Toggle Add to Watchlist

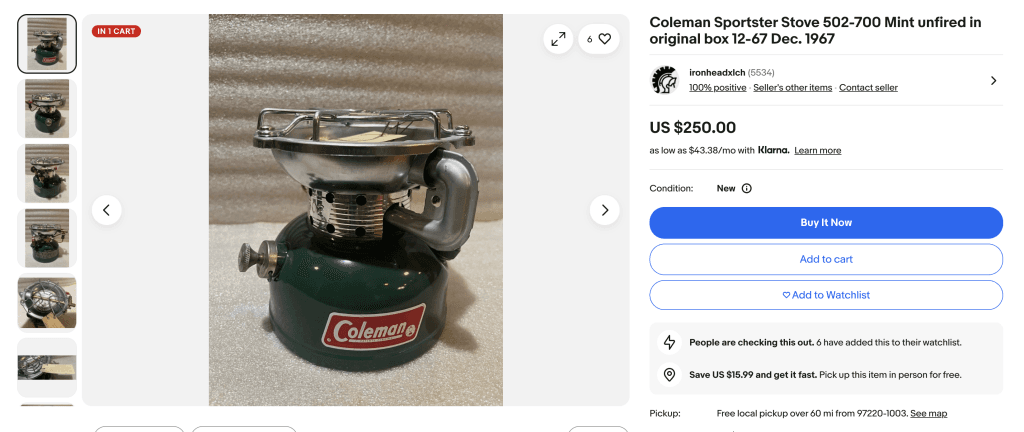tap(826, 295)
